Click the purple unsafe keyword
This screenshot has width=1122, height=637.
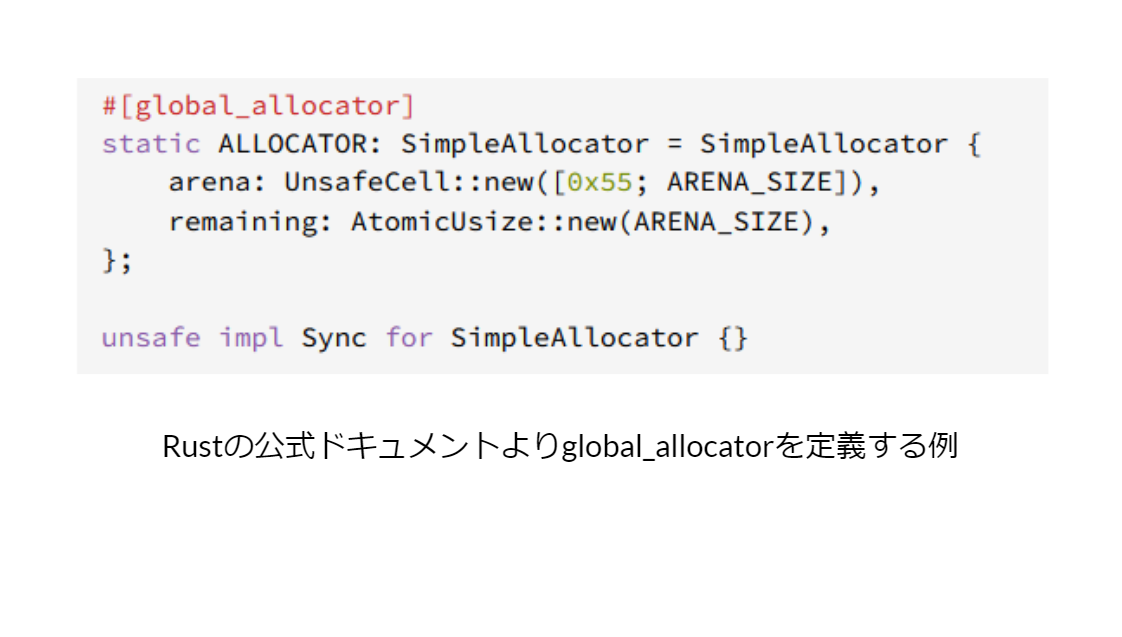(151, 338)
